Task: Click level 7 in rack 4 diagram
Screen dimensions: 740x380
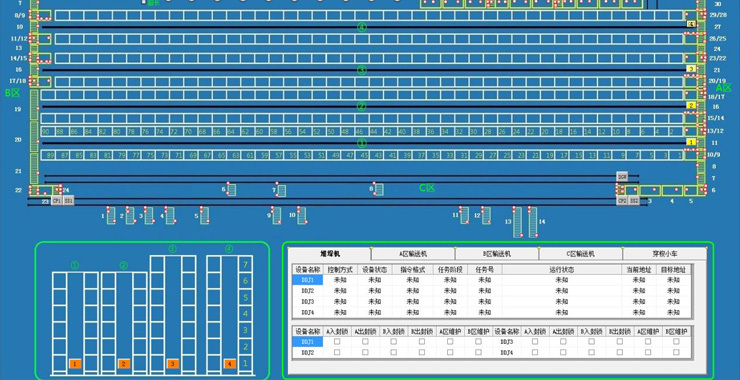Action: coord(245,265)
